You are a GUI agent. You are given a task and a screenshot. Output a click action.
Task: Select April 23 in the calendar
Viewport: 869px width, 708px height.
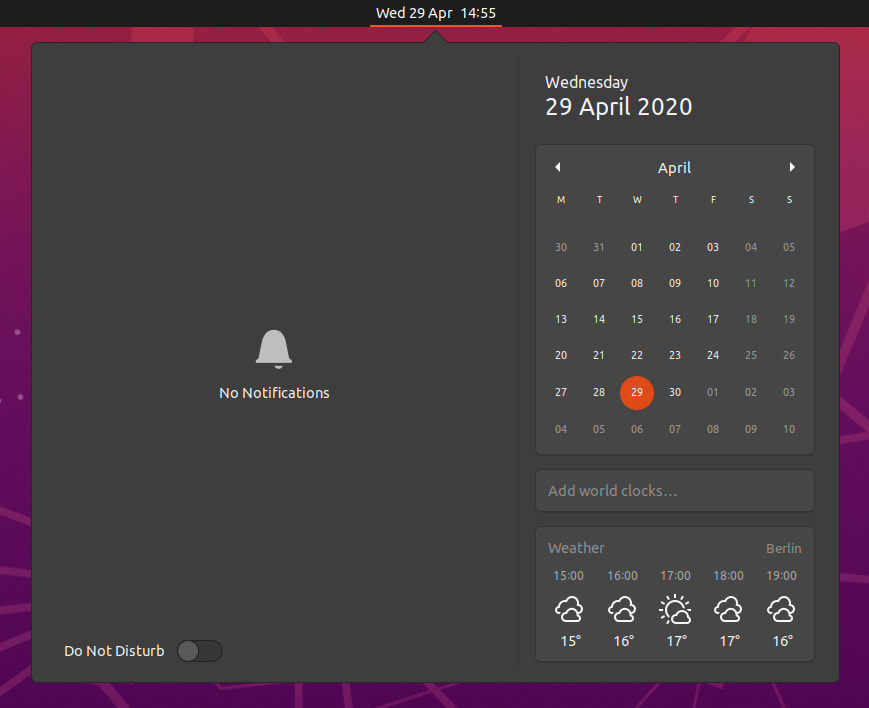point(674,355)
